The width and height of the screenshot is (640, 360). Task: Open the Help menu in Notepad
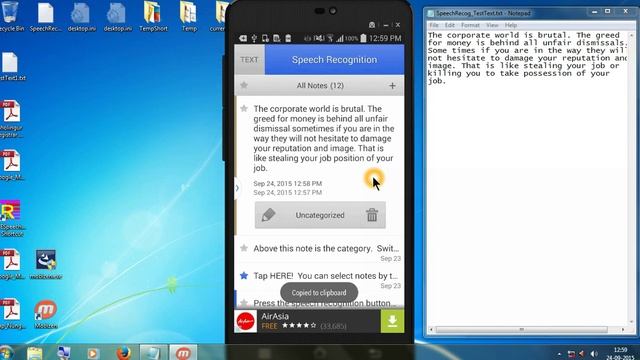tap(511, 25)
